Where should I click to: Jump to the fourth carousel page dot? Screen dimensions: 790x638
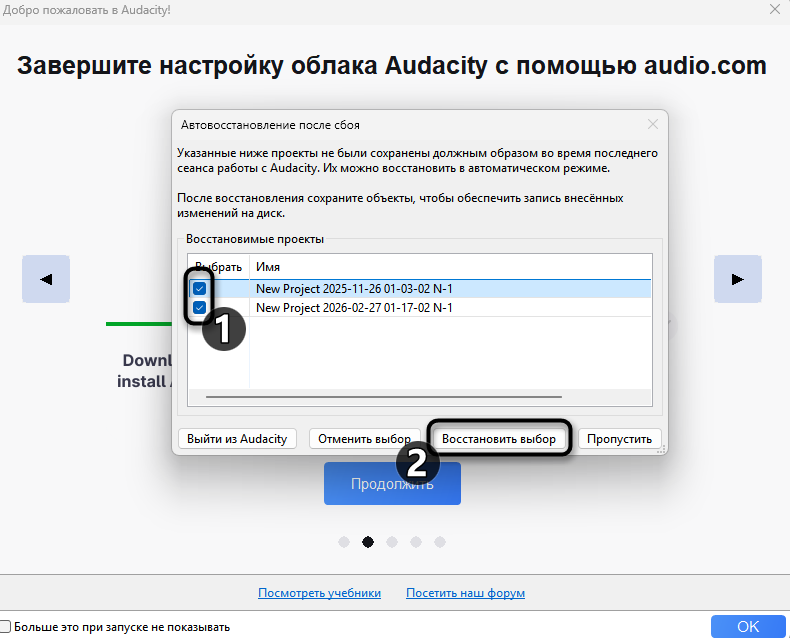pos(416,542)
